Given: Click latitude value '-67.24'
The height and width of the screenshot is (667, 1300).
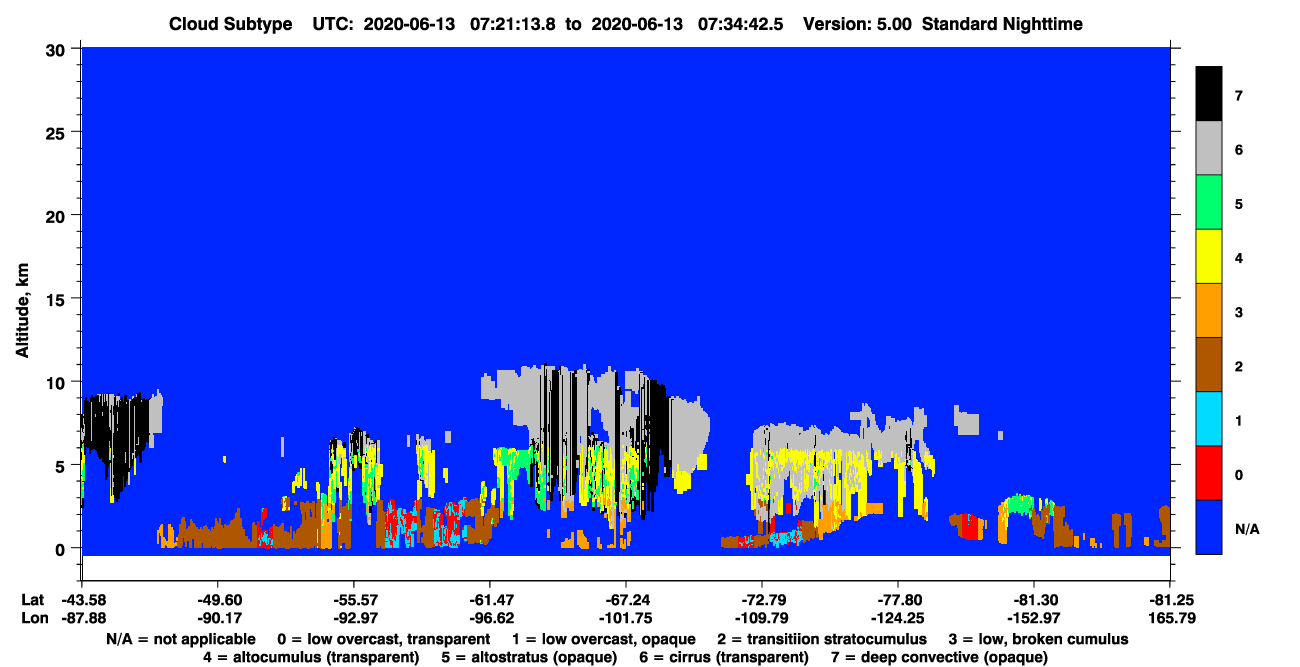Looking at the screenshot, I should (x=626, y=599).
